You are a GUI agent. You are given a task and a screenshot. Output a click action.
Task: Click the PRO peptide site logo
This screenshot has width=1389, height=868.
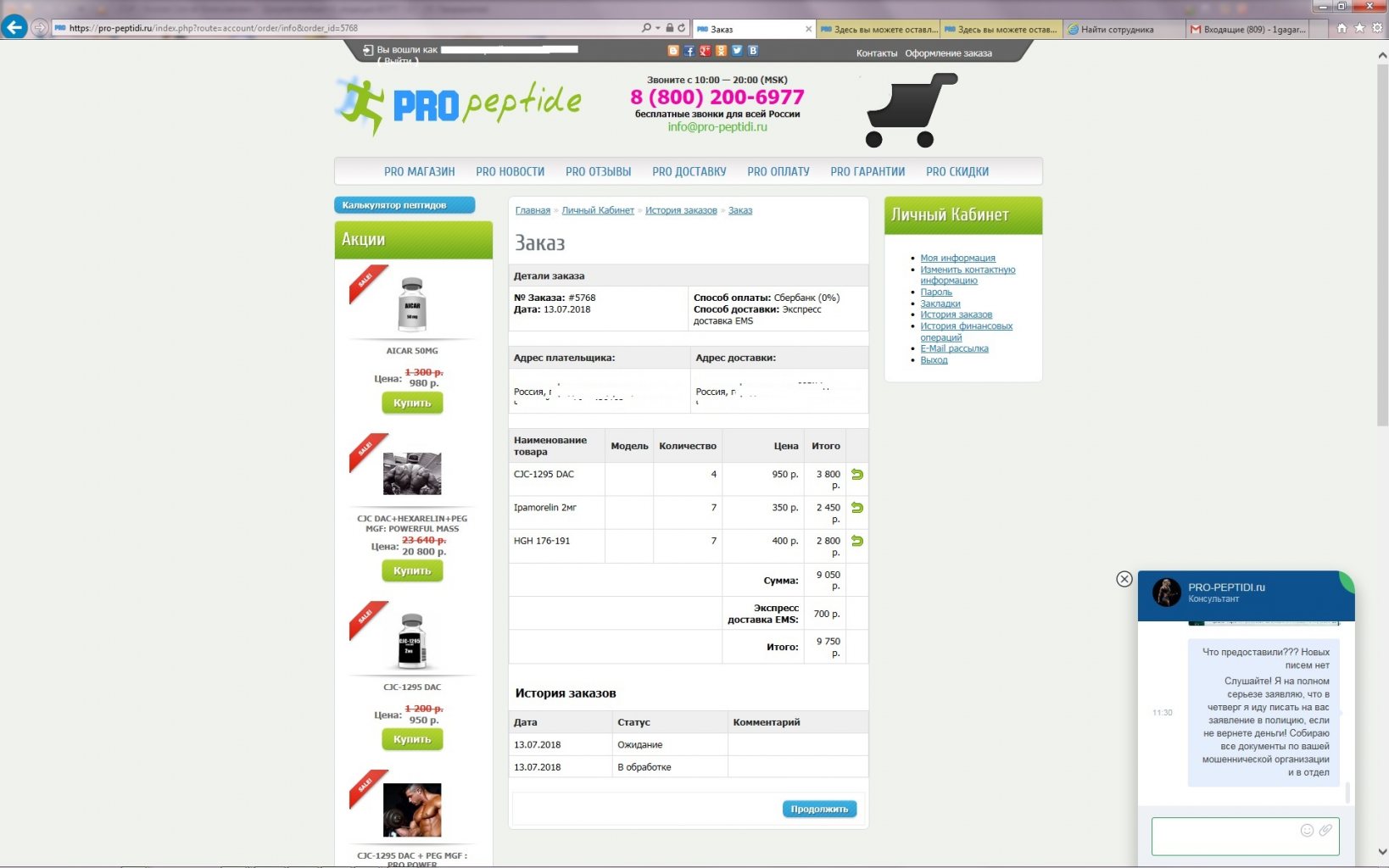[x=459, y=106]
